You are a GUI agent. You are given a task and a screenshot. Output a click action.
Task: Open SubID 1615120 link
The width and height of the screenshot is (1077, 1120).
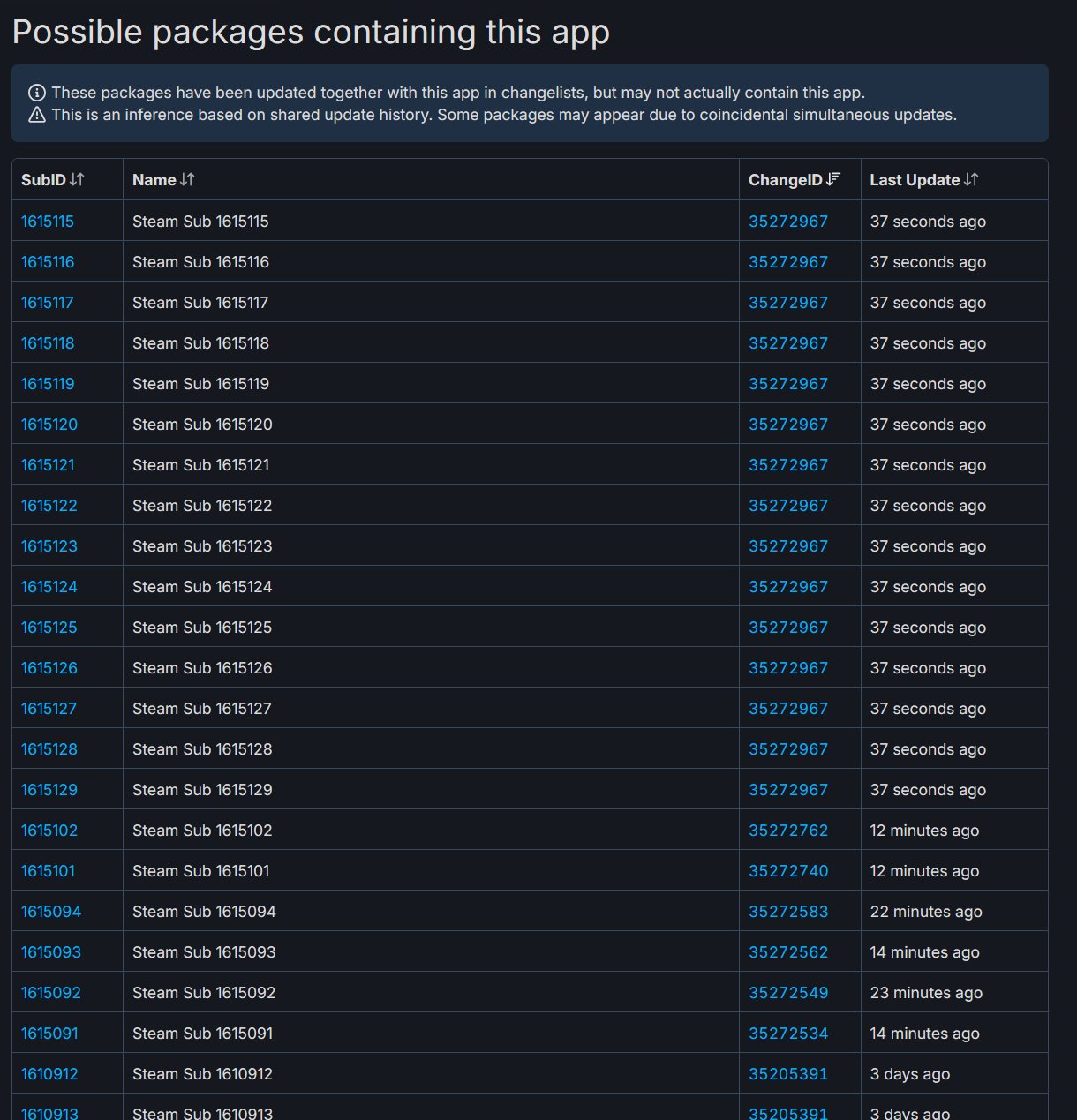[x=49, y=425]
